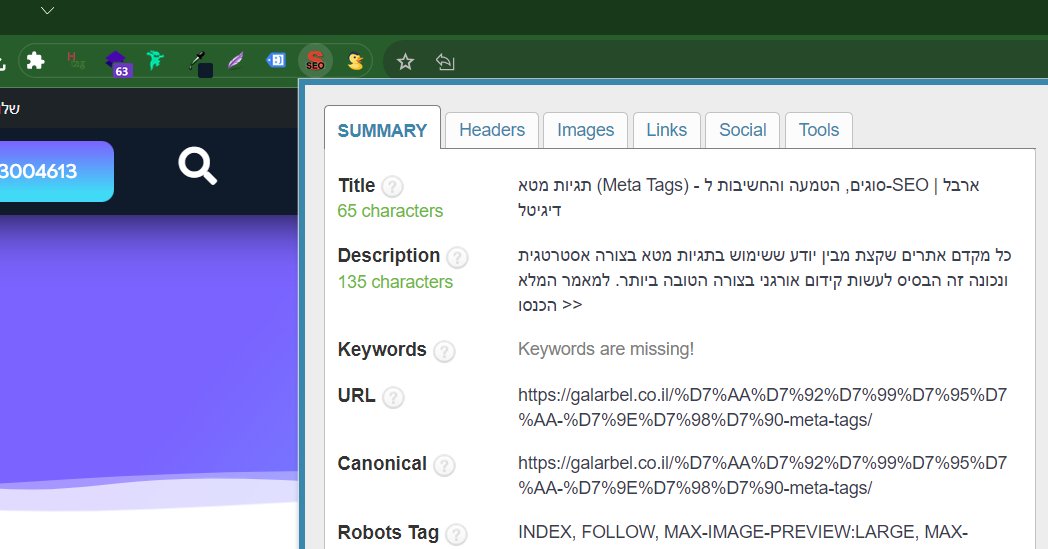Click the 'Title' field label
Image resolution: width=1048 pixels, height=549 pixels.
point(357,185)
